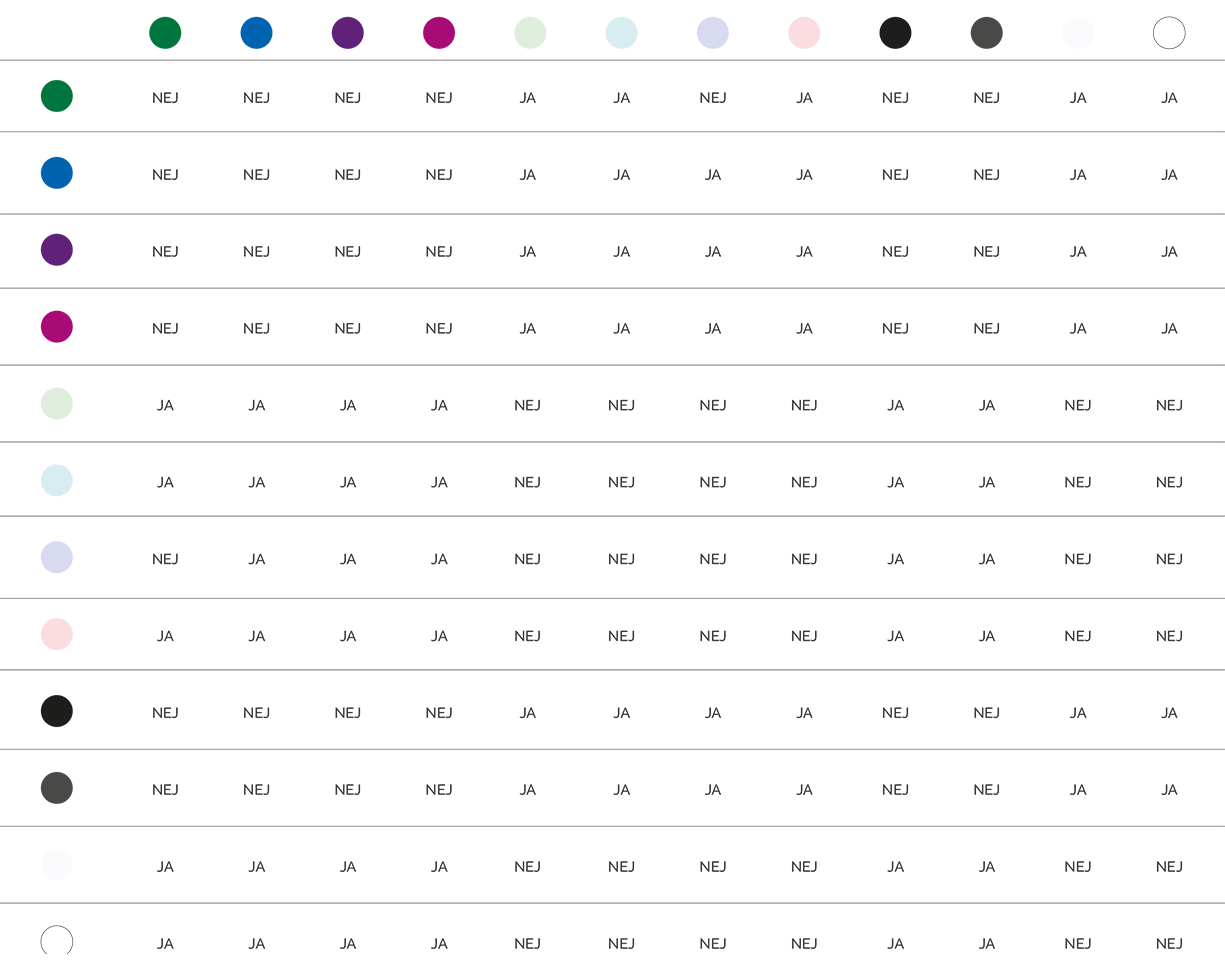Select the light pink circle in left column
The height and width of the screenshot is (970, 1225).
57,634
